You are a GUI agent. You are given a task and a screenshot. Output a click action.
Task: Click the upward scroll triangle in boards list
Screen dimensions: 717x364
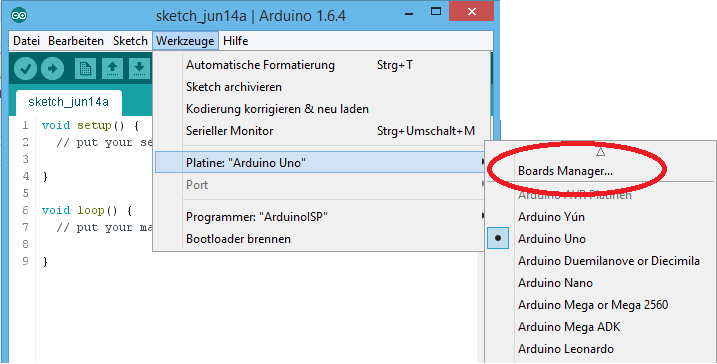click(x=600, y=151)
